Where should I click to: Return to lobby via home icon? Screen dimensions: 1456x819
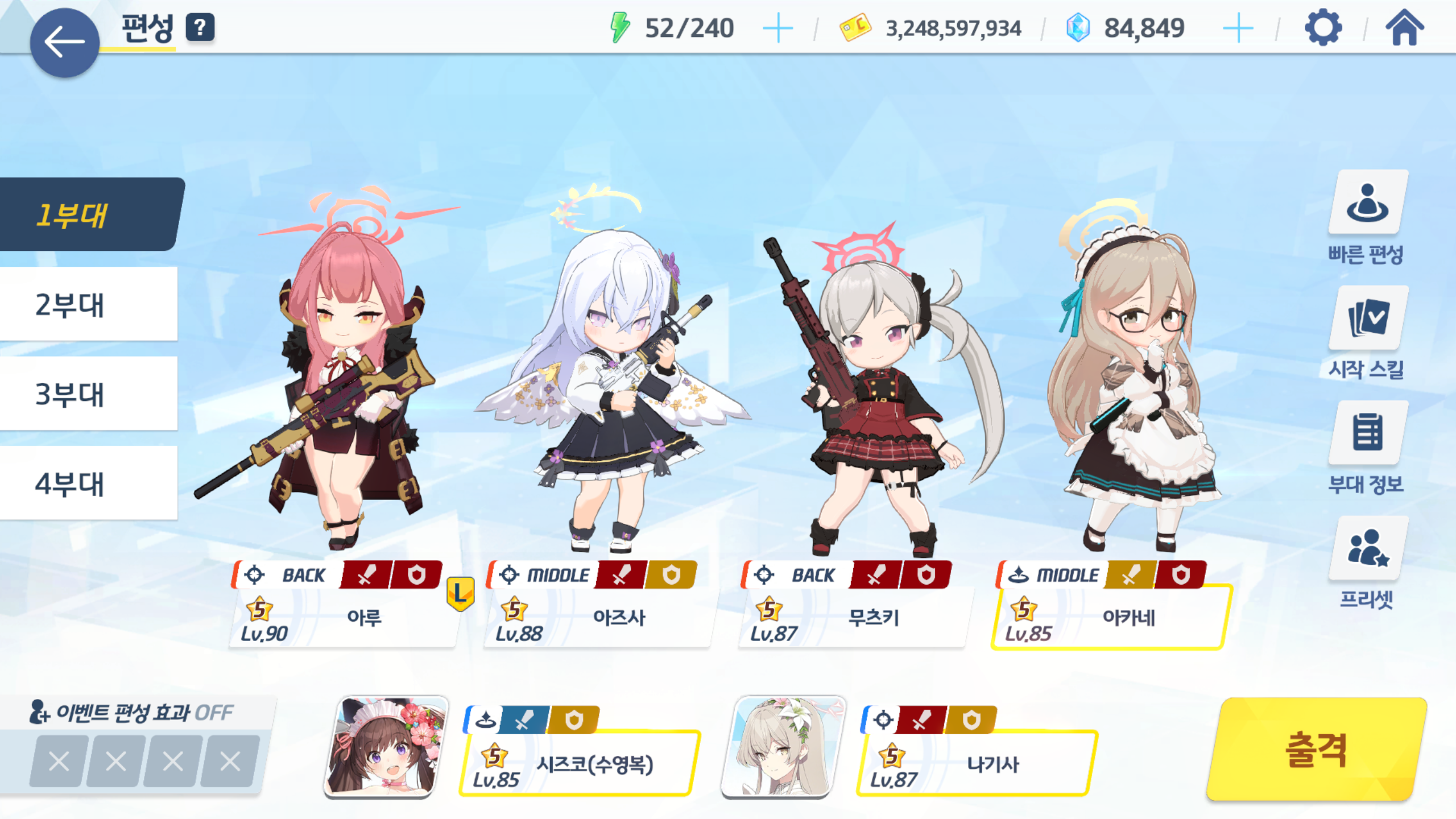pos(1404,27)
